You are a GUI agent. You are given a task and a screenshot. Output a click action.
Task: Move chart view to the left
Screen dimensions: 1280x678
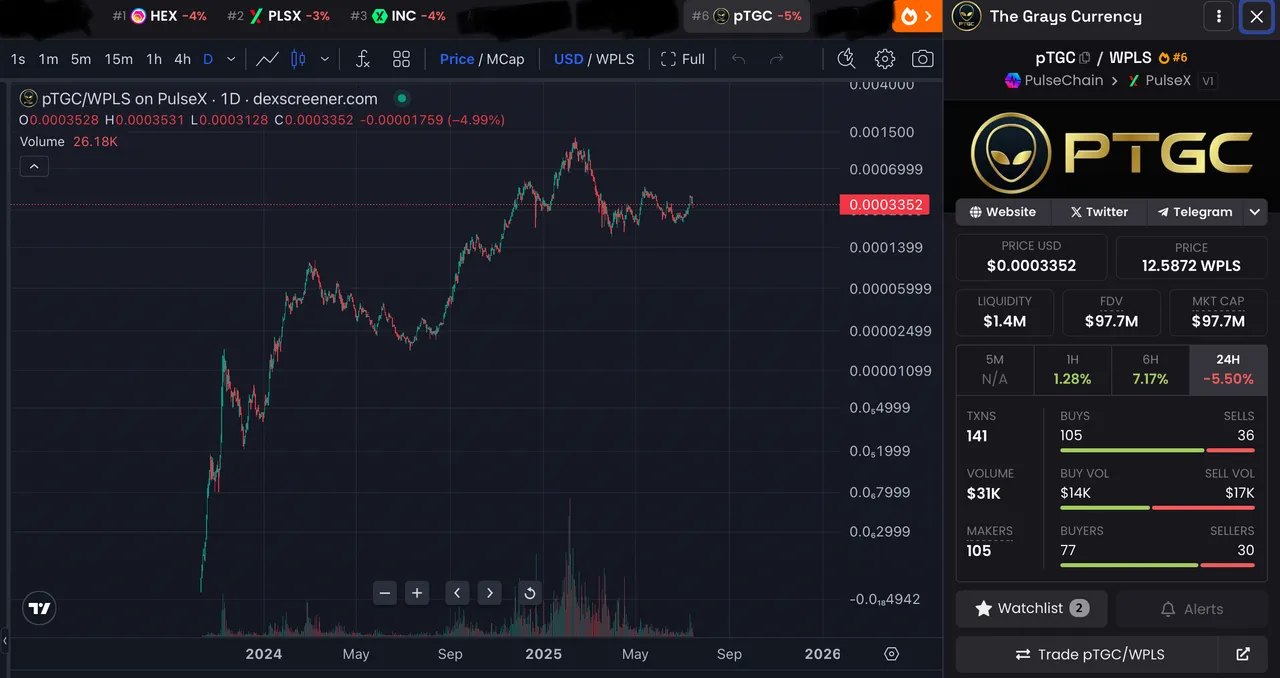(x=457, y=593)
